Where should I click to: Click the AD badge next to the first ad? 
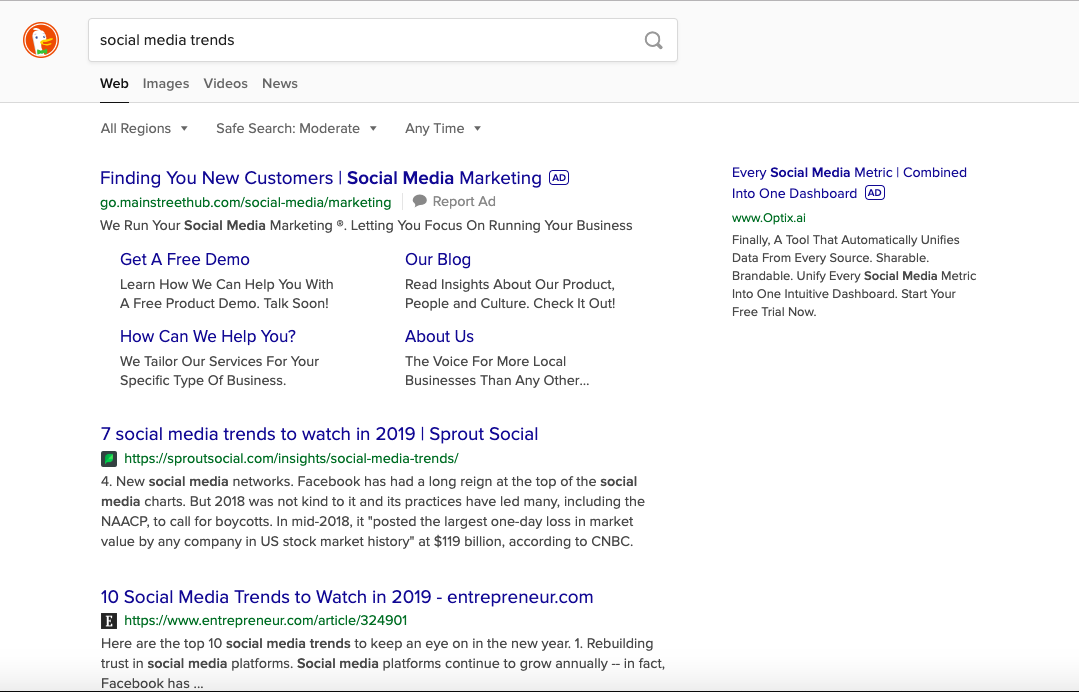[x=559, y=177]
